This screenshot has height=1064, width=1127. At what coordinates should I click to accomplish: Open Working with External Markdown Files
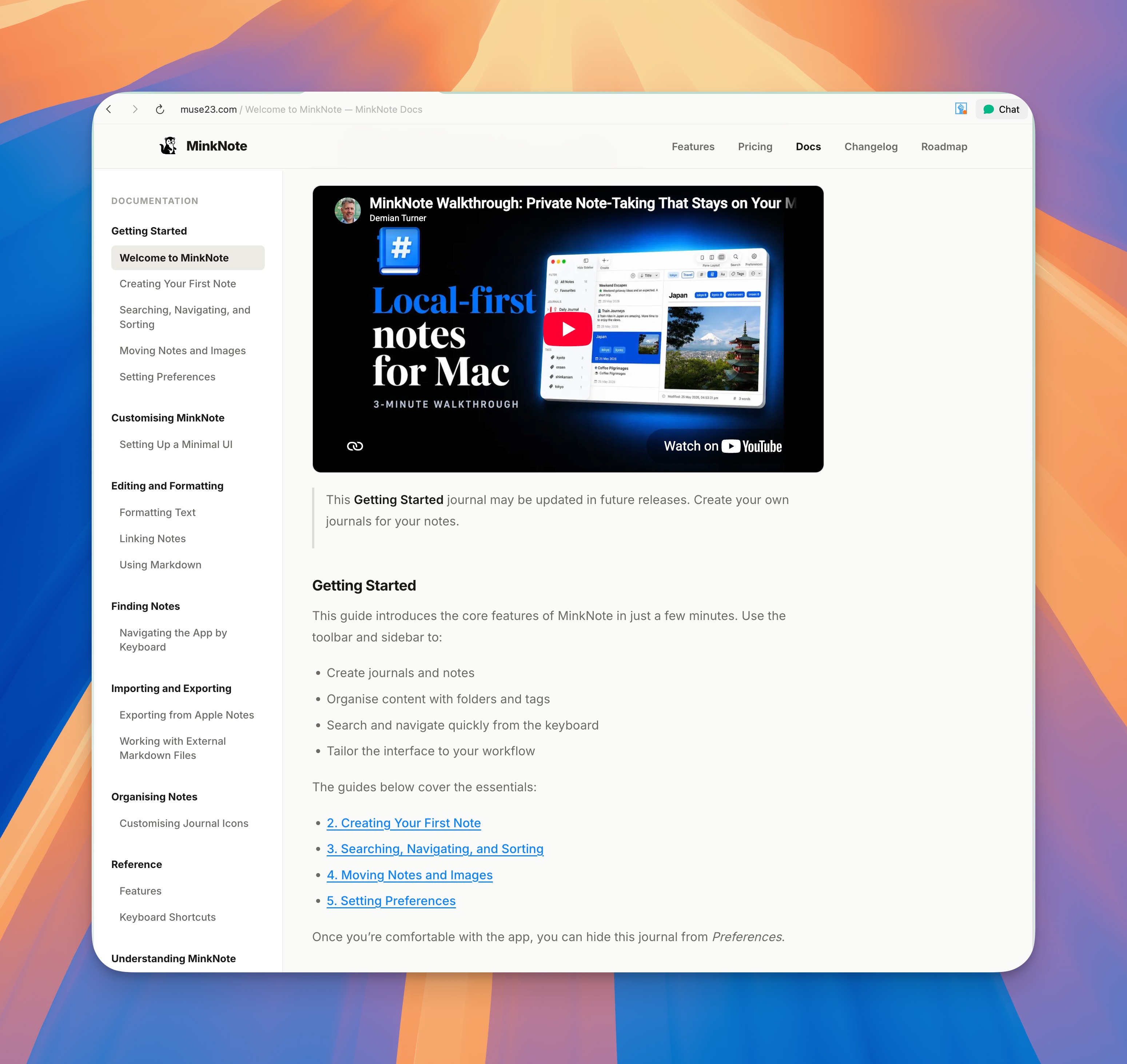pos(172,748)
